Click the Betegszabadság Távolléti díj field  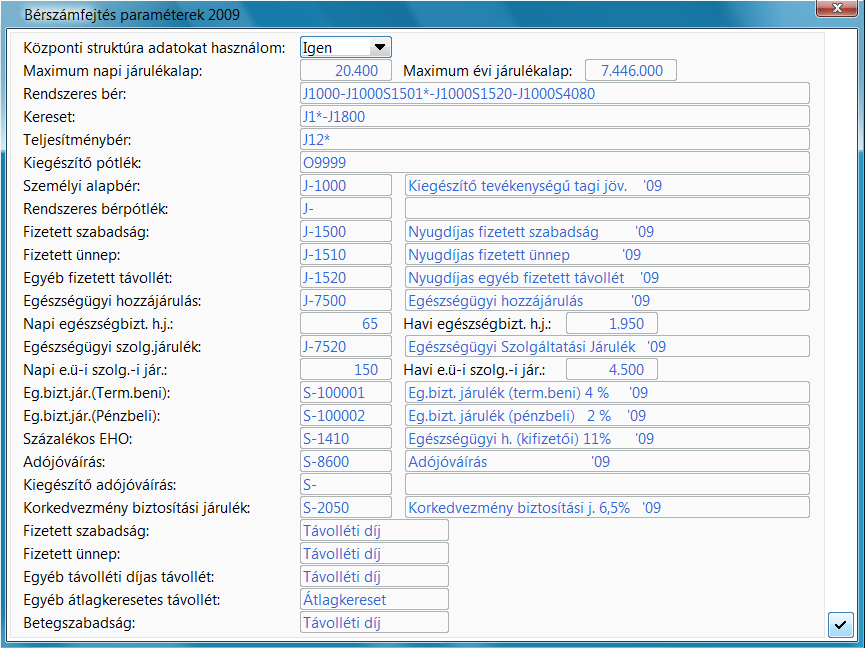374,623
